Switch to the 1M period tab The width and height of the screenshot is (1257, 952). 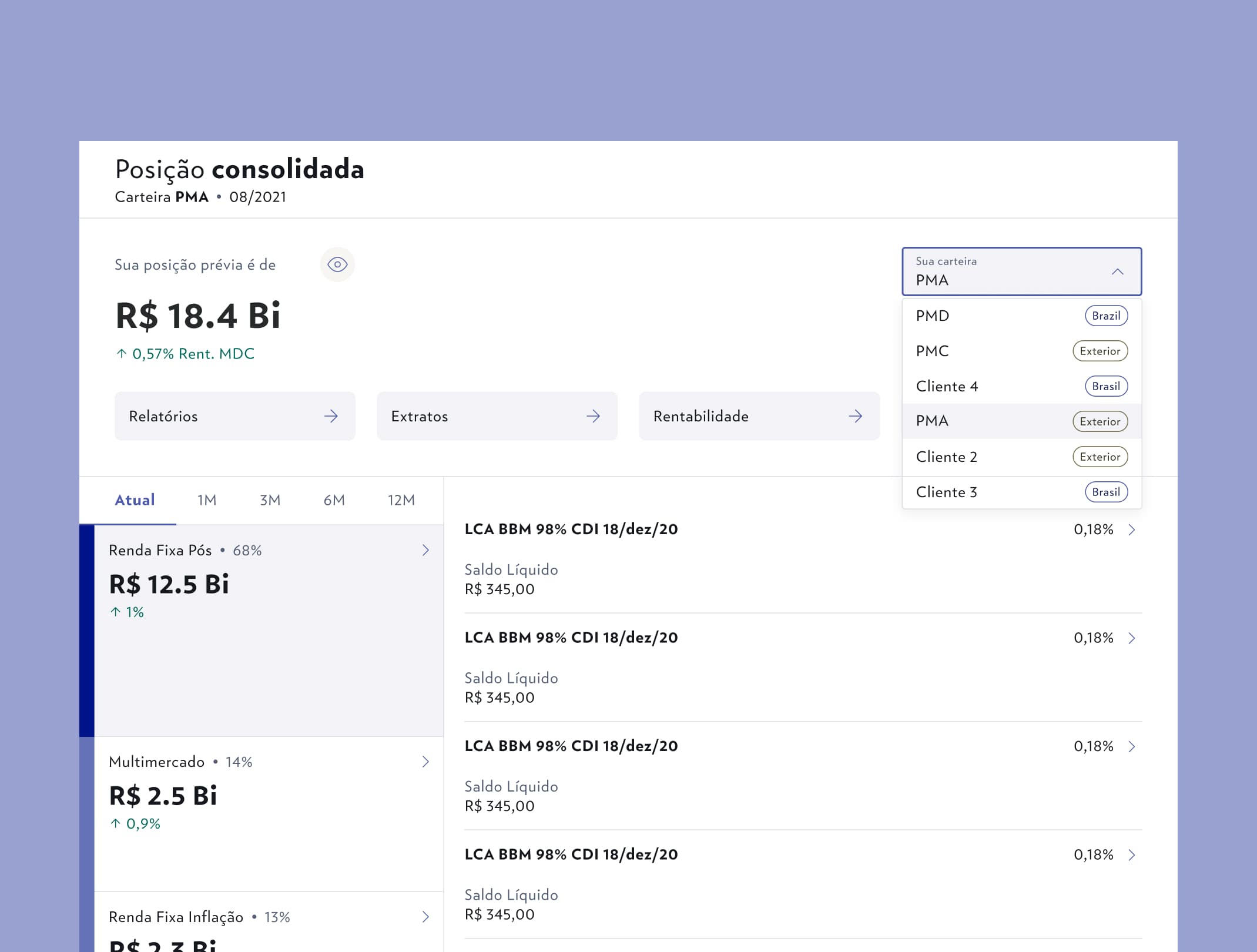pos(207,500)
